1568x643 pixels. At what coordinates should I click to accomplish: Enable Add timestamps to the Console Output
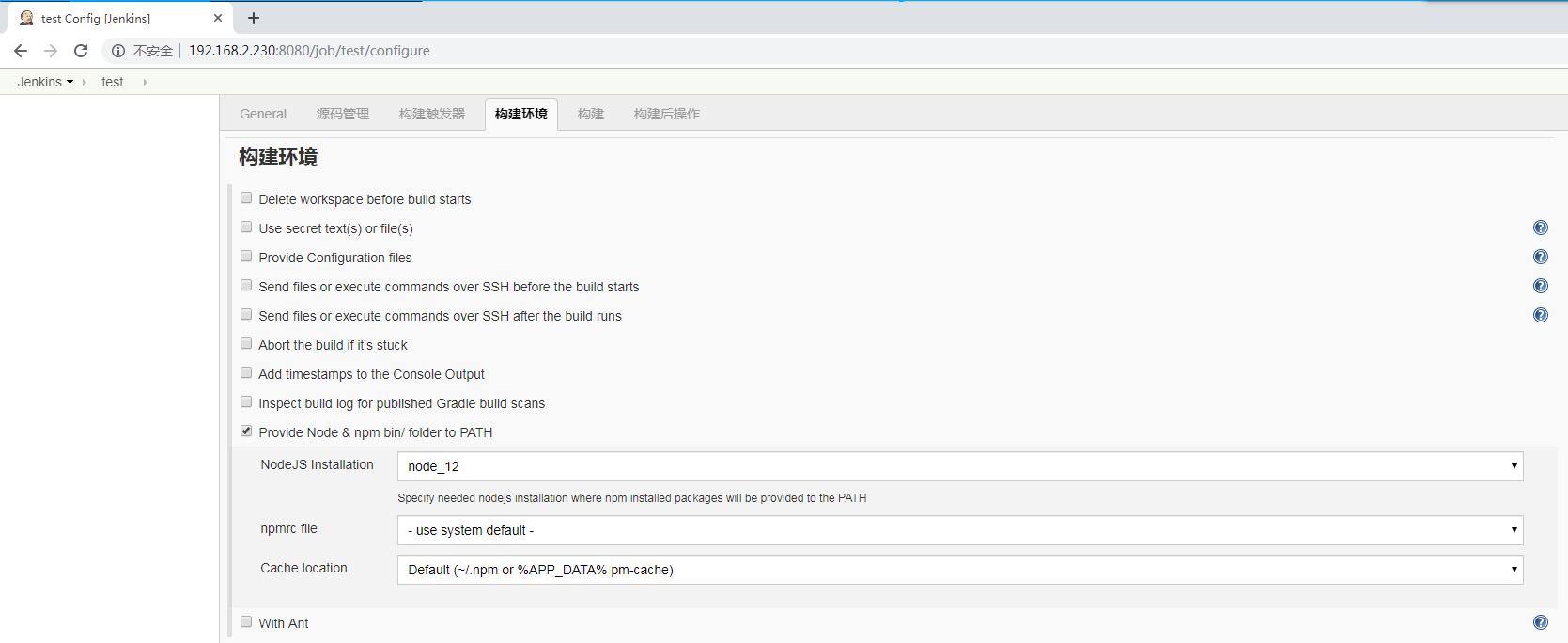tap(246, 373)
